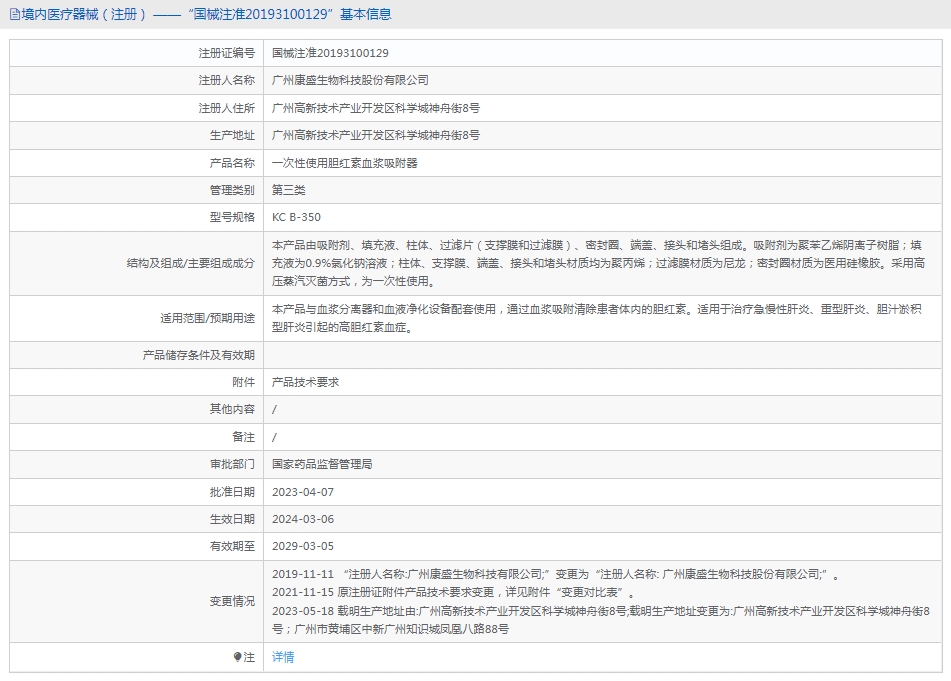Select product name 一次性使用胆红素血浆吸附器
Image resolution: width=951 pixels, height=681 pixels.
coord(344,163)
